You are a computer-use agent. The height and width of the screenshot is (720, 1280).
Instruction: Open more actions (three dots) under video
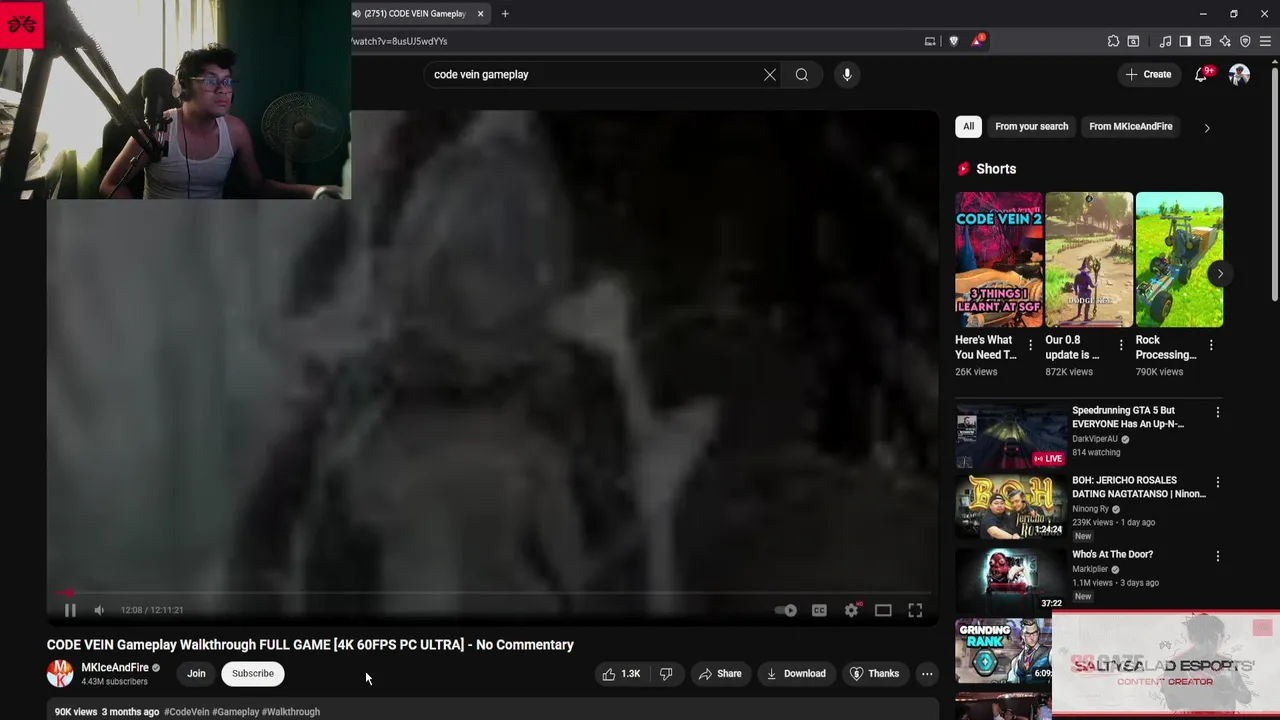point(927,674)
